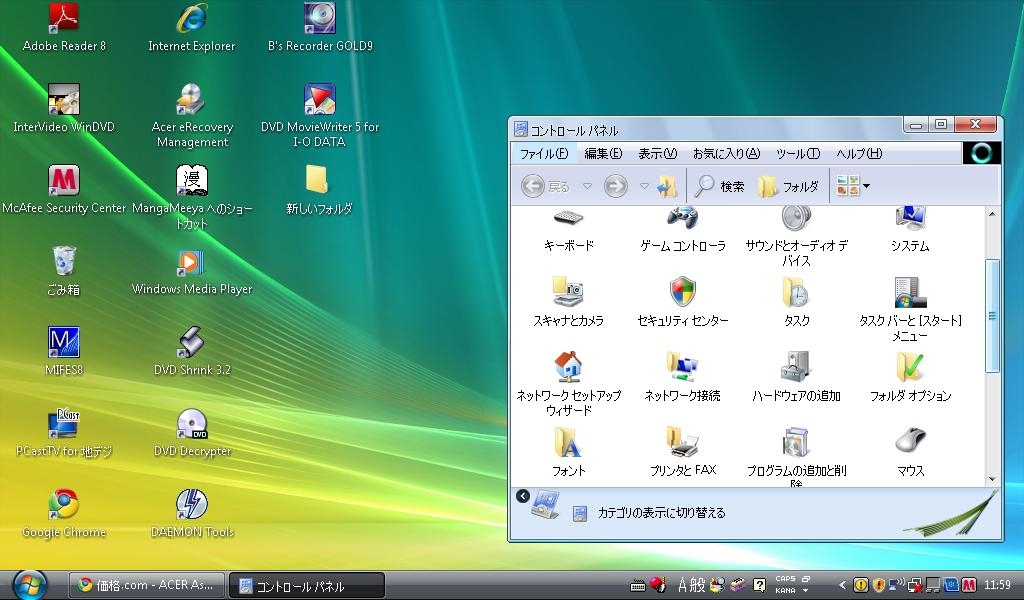Expand the Views dropdown in toolbar
The width and height of the screenshot is (1024, 600).
[x=866, y=186]
